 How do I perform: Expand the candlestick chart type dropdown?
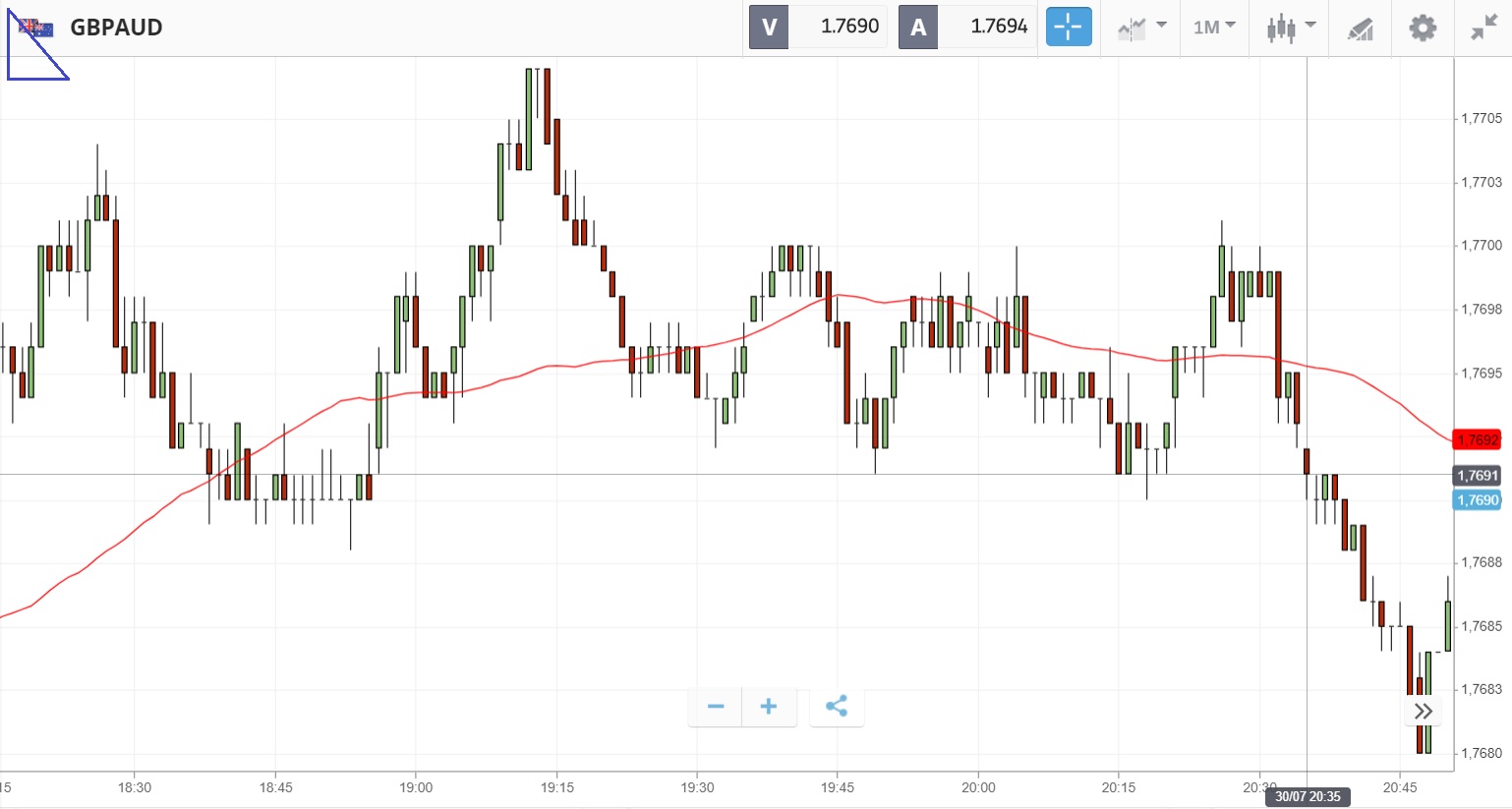(1290, 27)
